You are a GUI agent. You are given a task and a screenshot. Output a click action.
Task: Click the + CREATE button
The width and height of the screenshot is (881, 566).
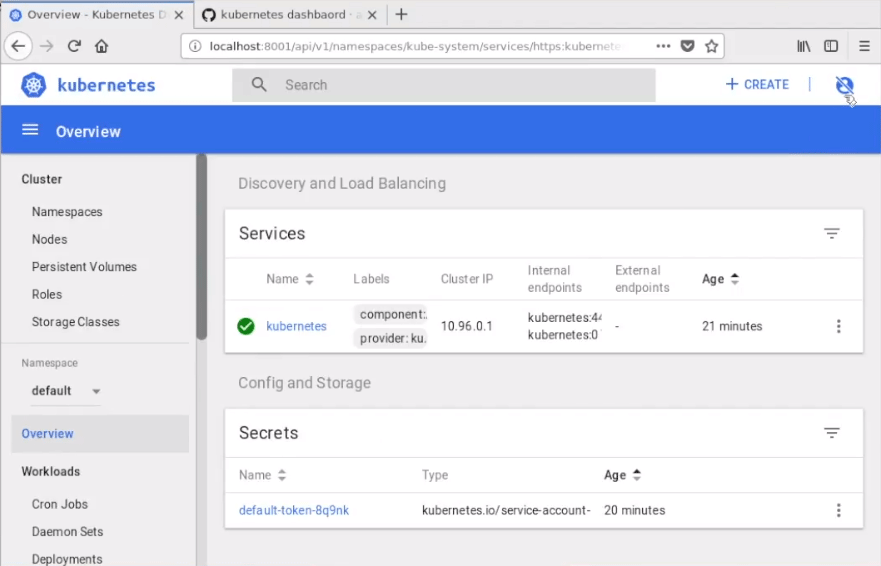(x=757, y=84)
